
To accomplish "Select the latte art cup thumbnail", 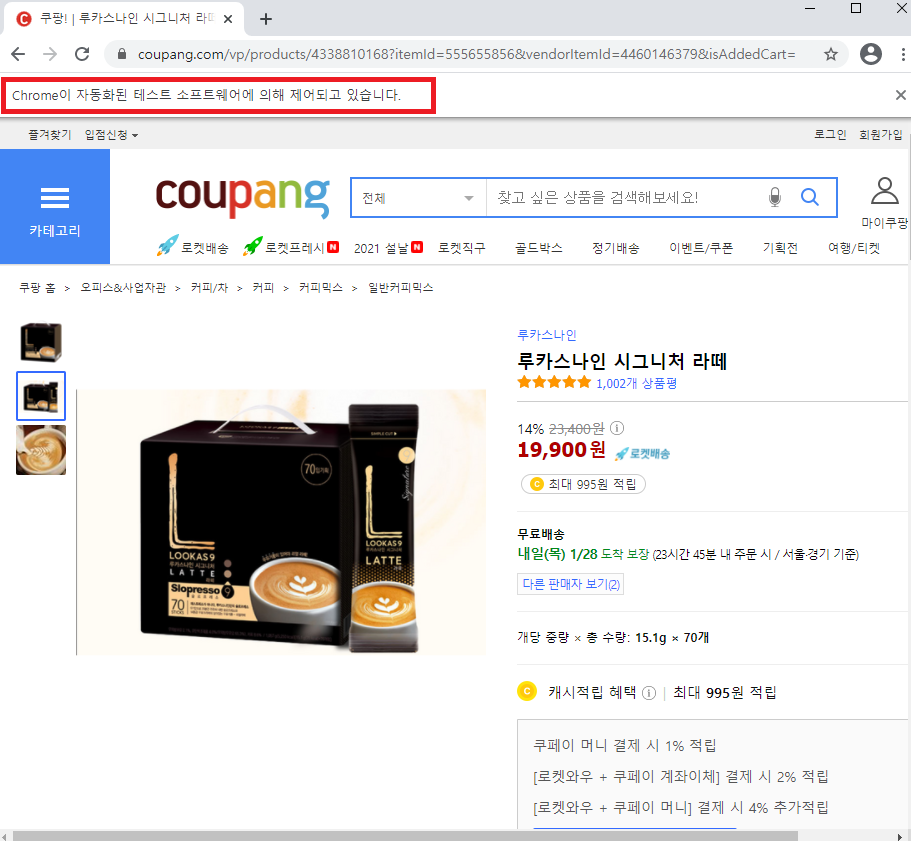I will pos(41,450).
